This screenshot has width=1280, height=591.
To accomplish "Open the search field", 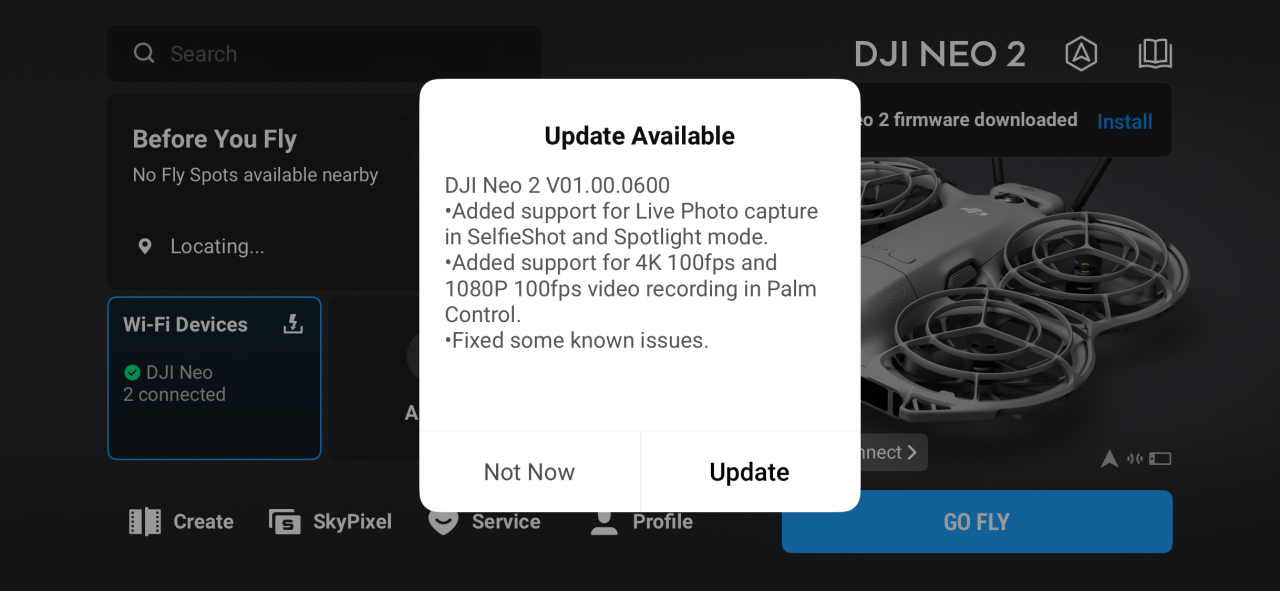I will tap(324, 54).
